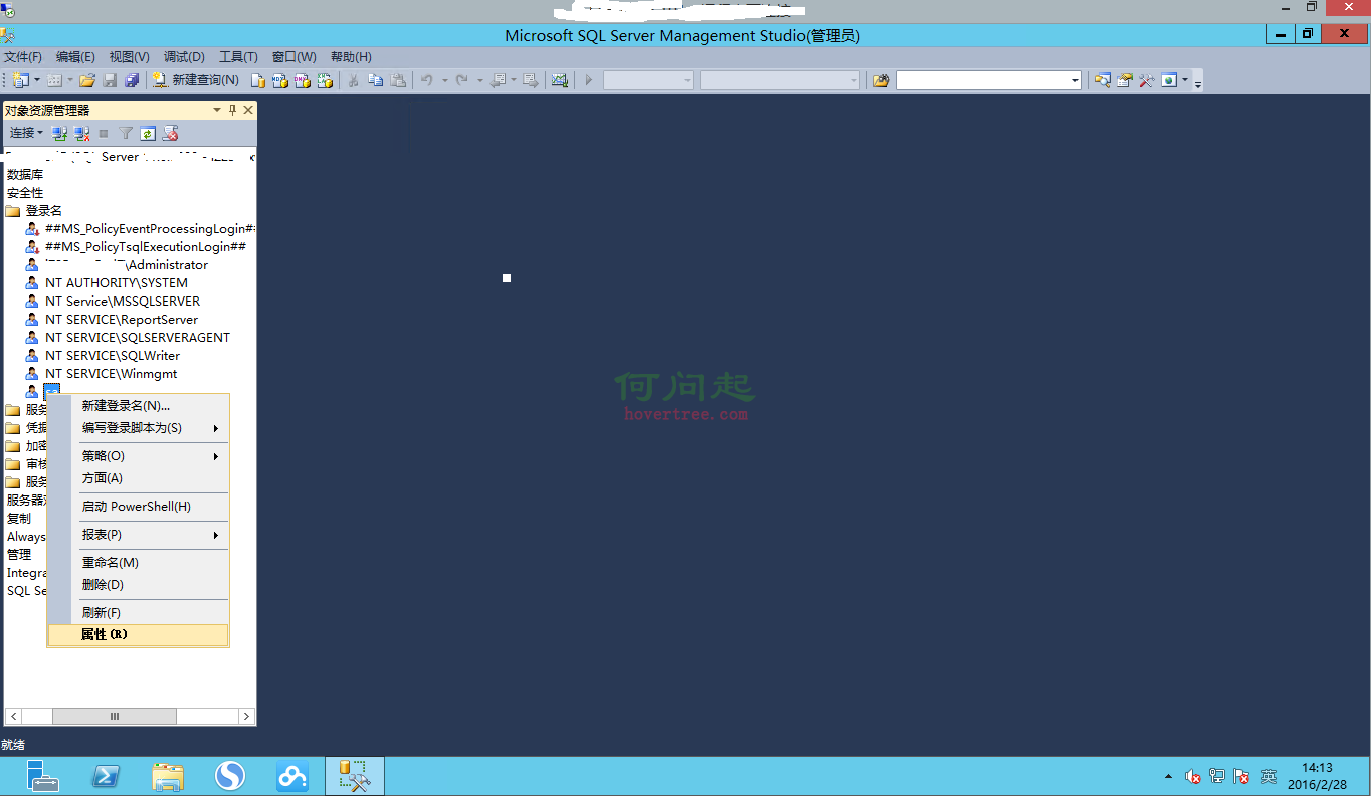Click the Solution Explorer search icon
Image resolution: width=1371 pixels, height=796 pixels.
pyautogui.click(x=1102, y=80)
